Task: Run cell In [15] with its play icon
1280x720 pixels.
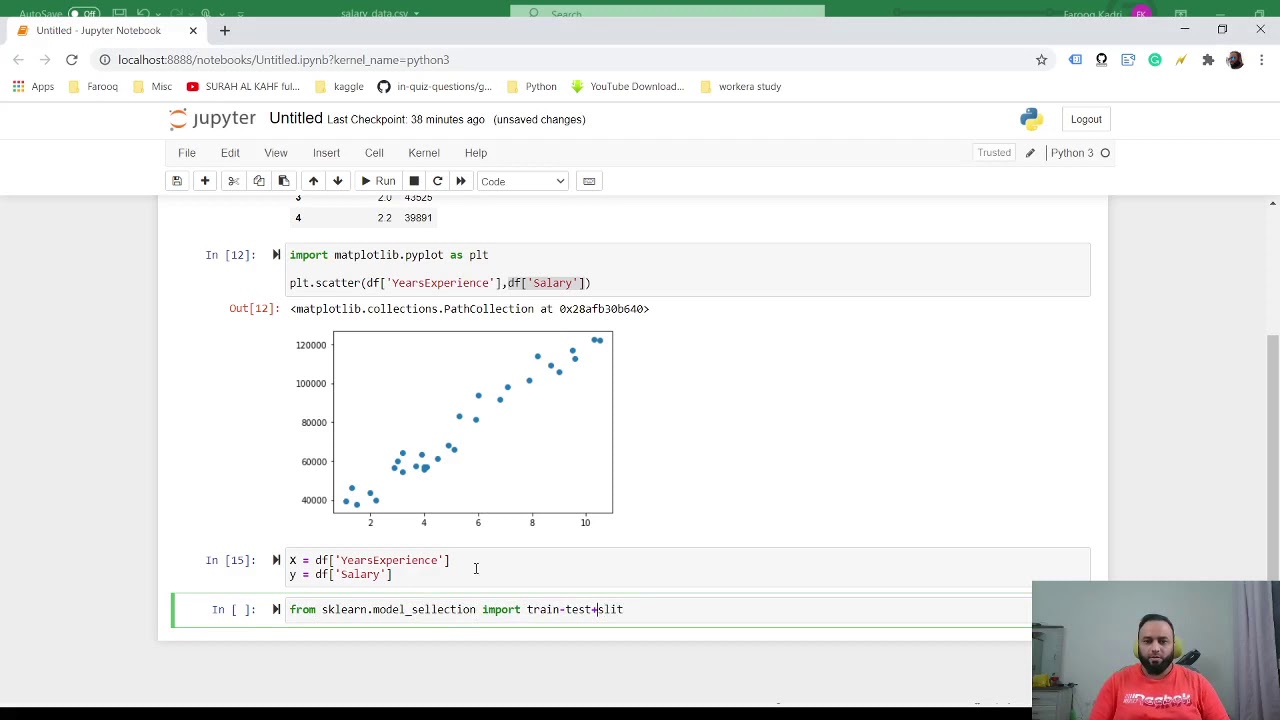Action: (x=276, y=560)
